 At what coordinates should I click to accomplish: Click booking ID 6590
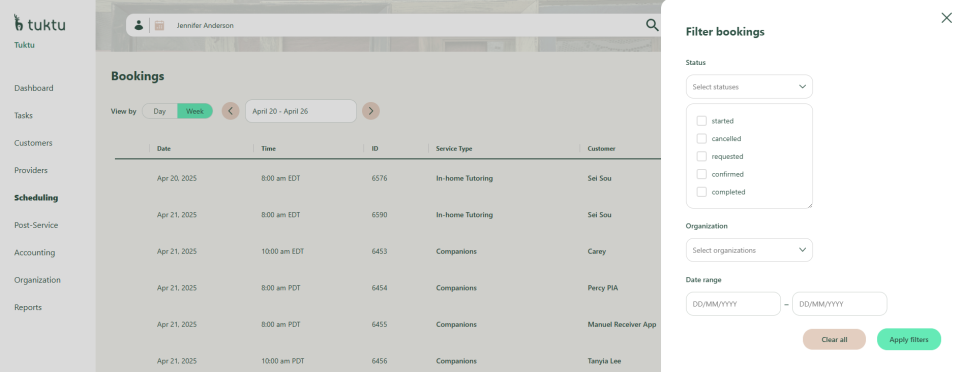379,215
